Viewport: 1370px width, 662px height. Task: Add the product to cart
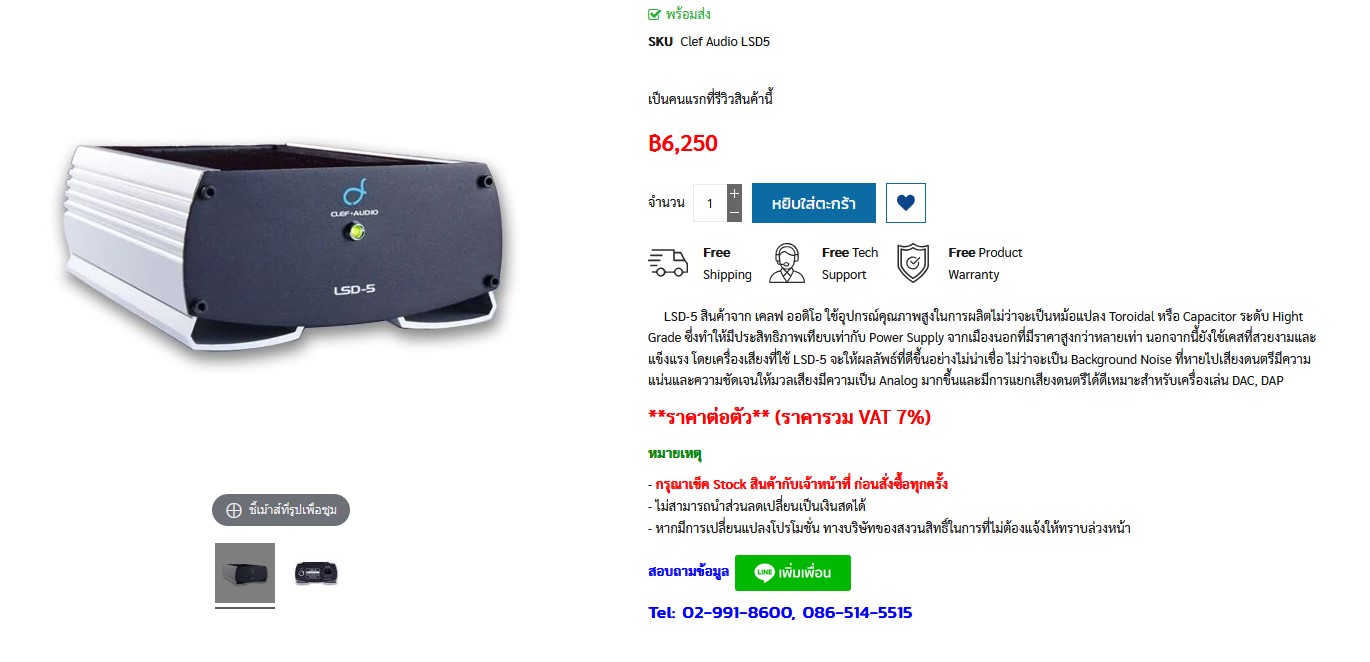click(x=814, y=203)
